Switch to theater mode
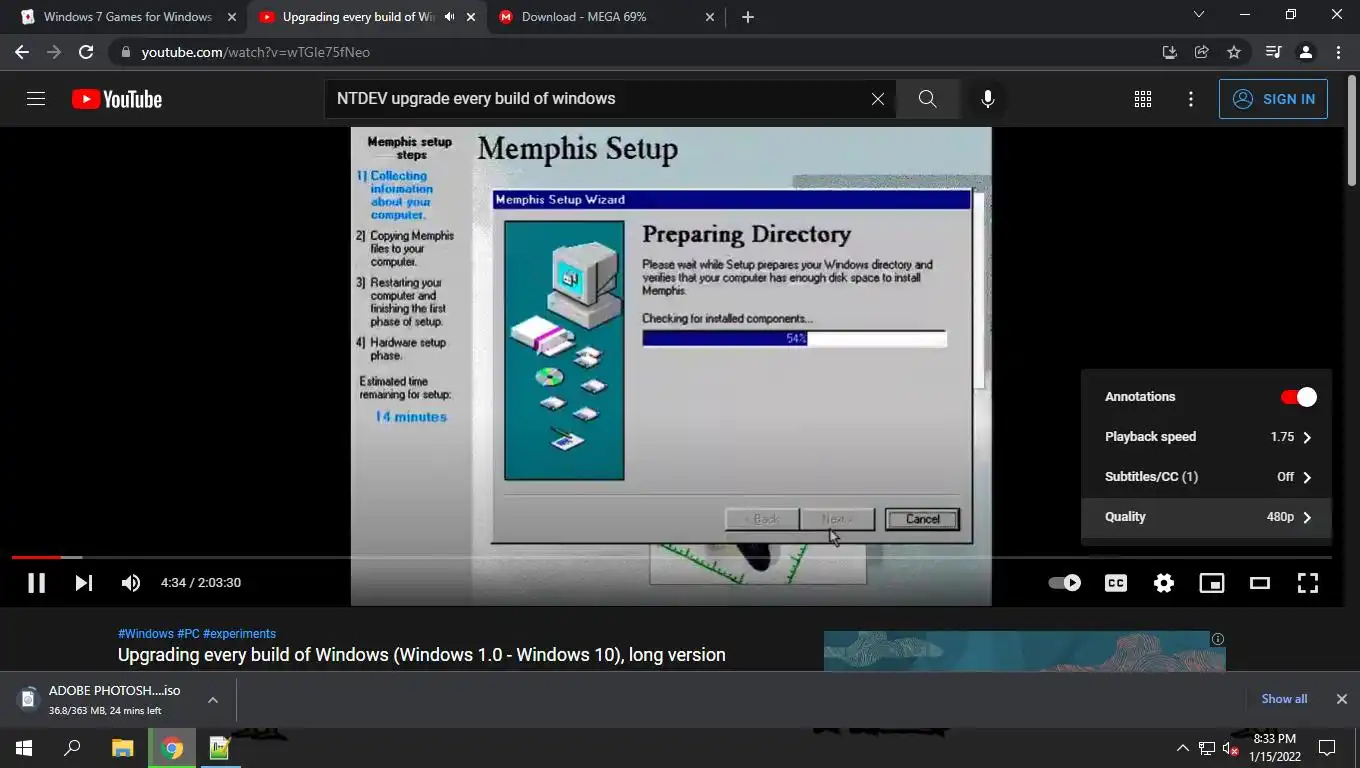 (1260, 582)
